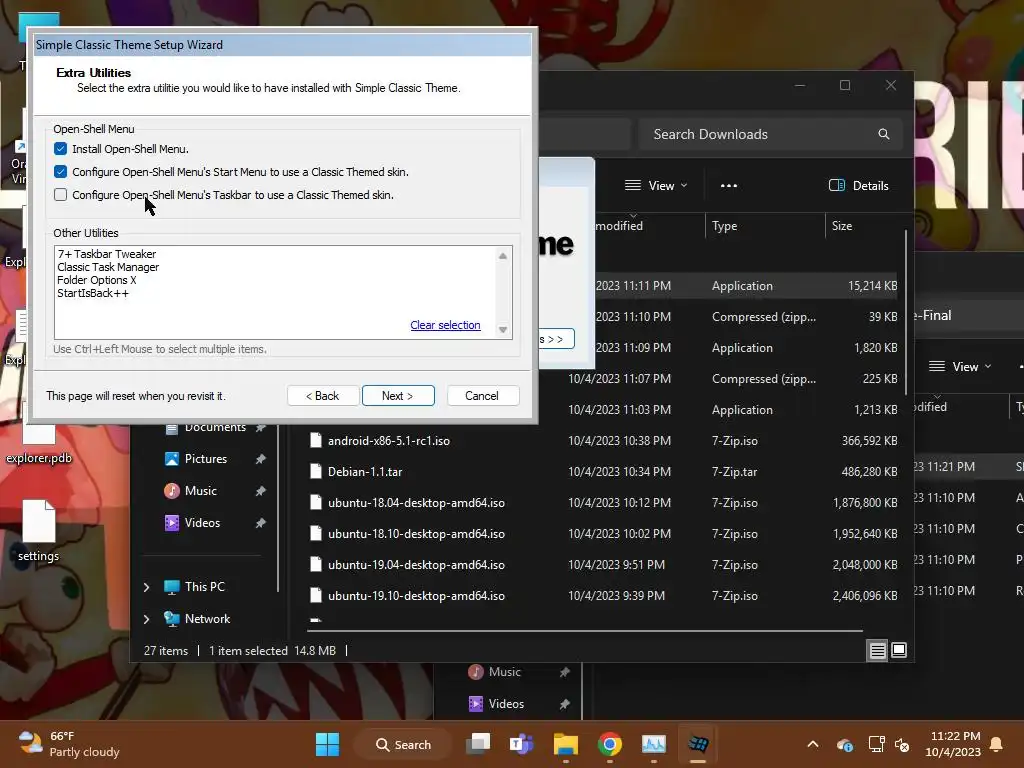1024x768 pixels.
Task: Click pin icon beside Videos in sidebar
Action: [x=261, y=522]
